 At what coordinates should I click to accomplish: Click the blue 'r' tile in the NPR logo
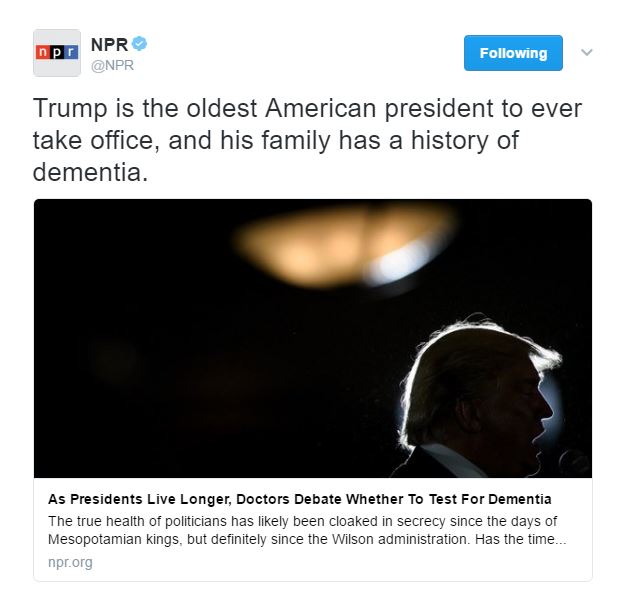pos(71,52)
